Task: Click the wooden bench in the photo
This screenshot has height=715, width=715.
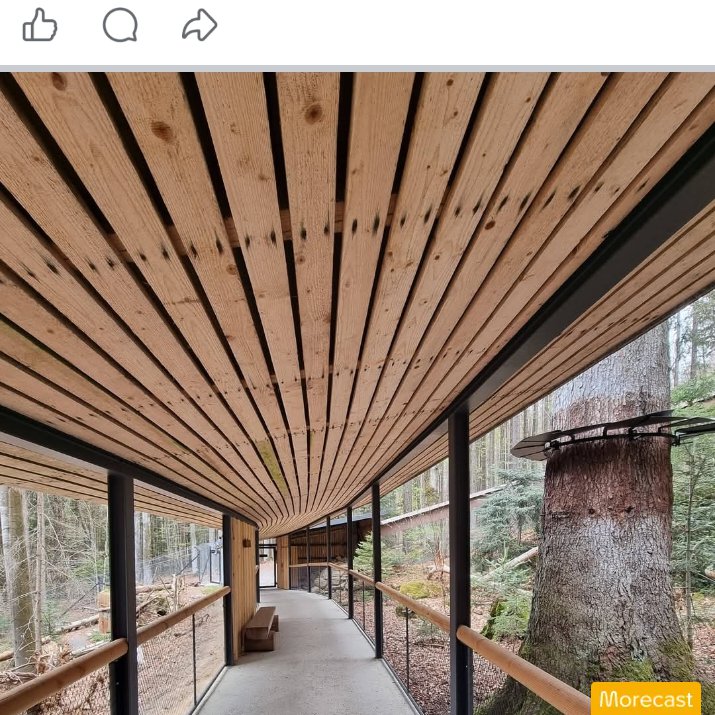Action: [261, 628]
